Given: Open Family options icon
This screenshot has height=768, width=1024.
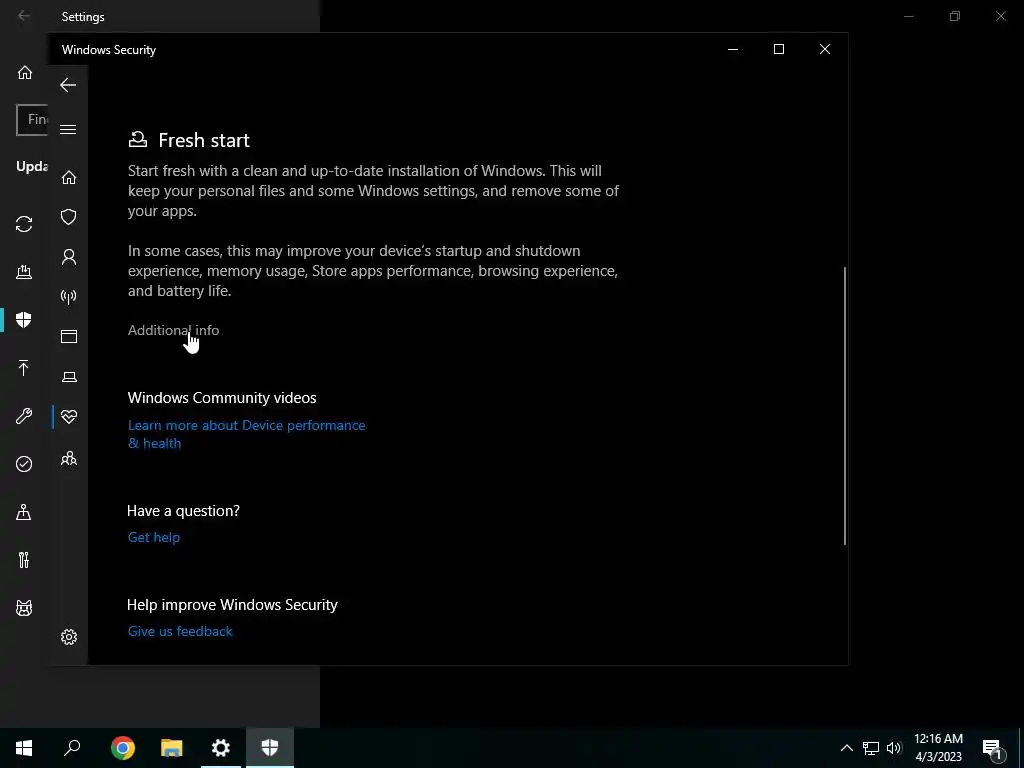Looking at the screenshot, I should pyautogui.click(x=69, y=458).
